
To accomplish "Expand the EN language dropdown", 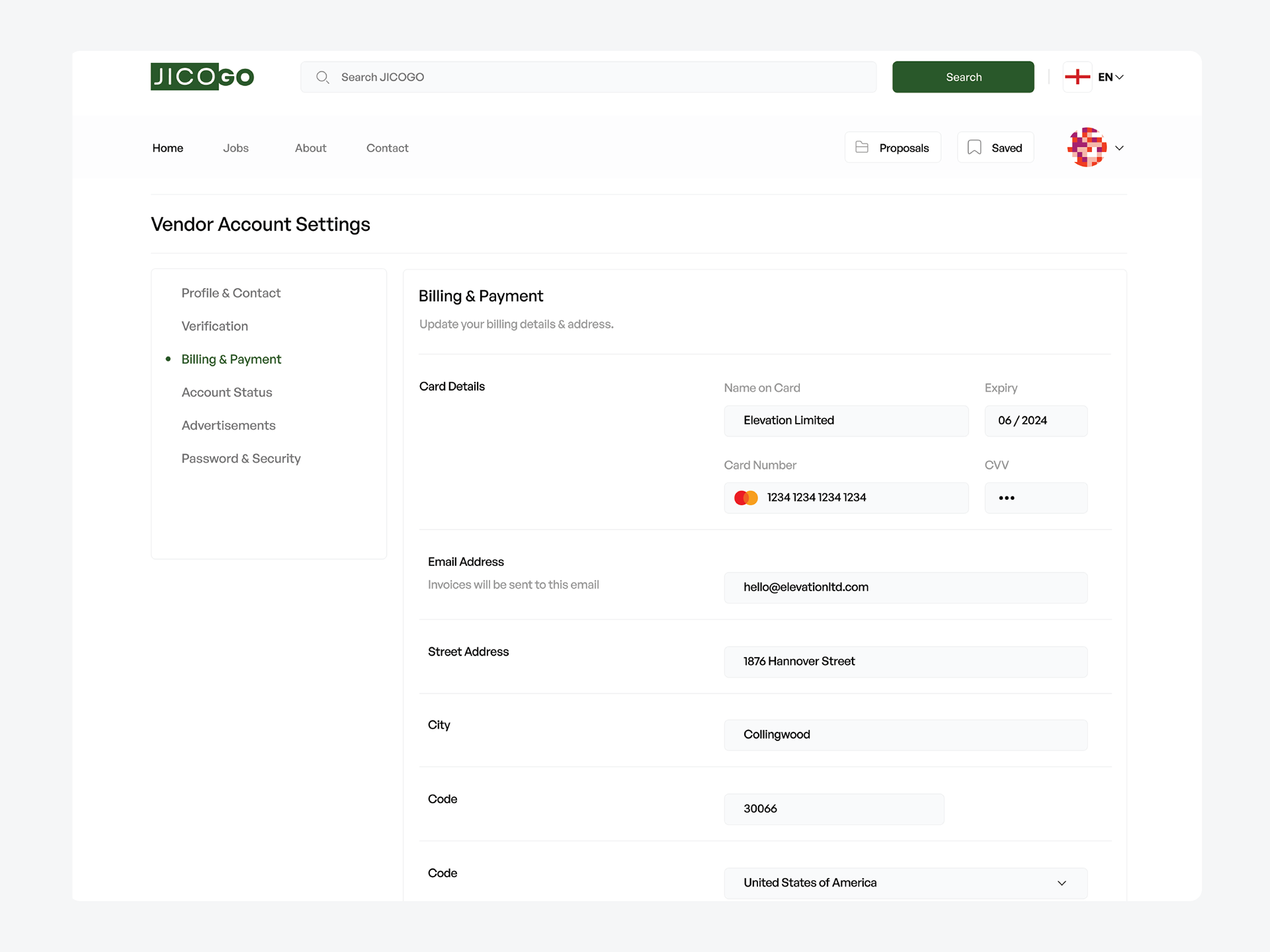I will [1112, 77].
